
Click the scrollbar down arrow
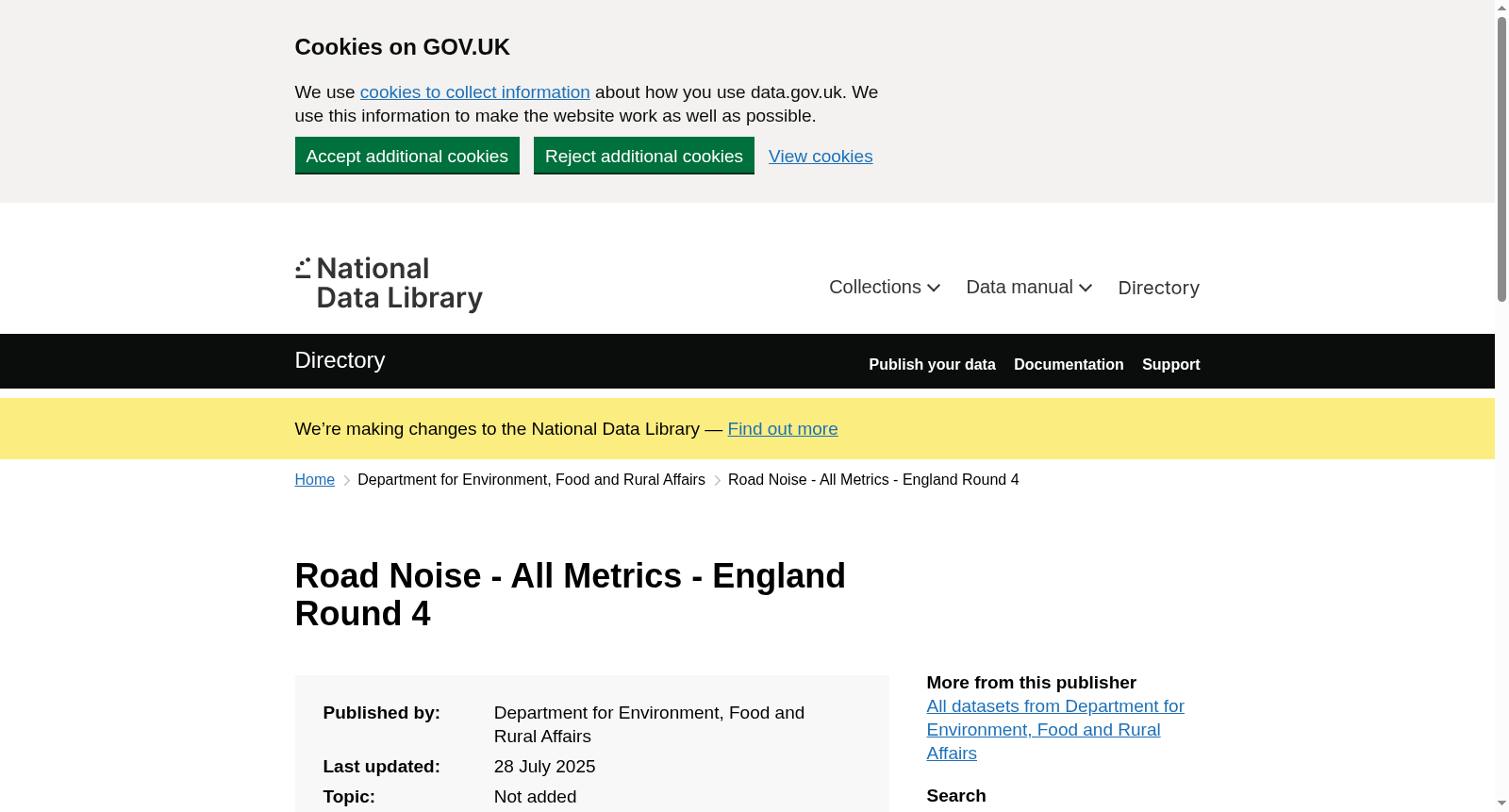(x=1501, y=804)
